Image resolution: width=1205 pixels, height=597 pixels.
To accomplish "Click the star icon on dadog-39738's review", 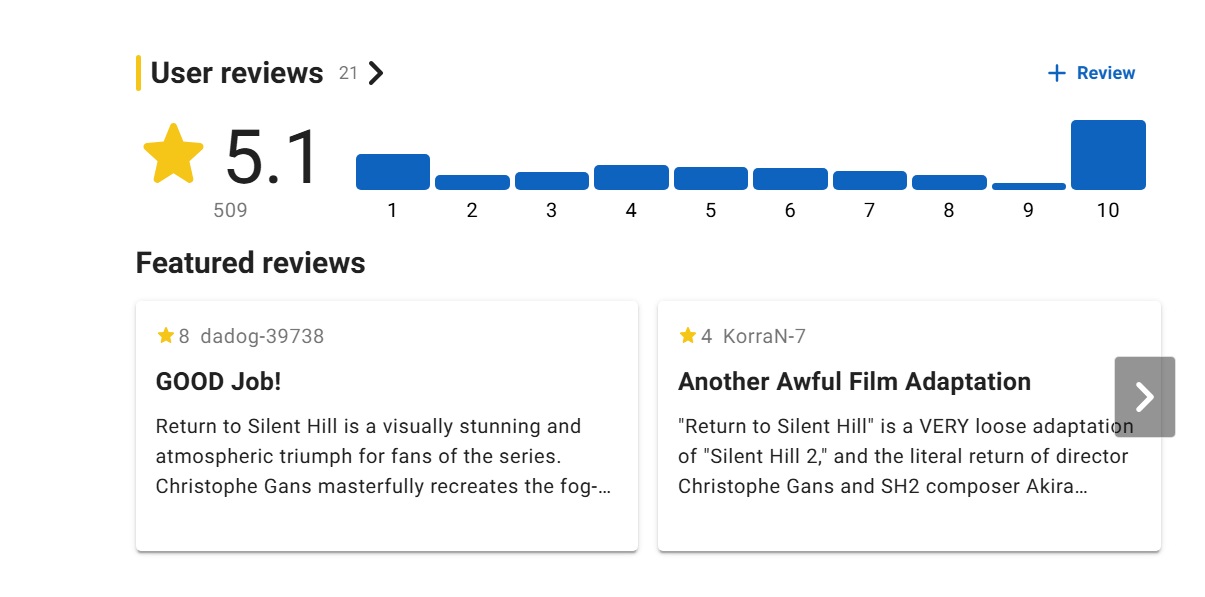I will (x=166, y=336).
